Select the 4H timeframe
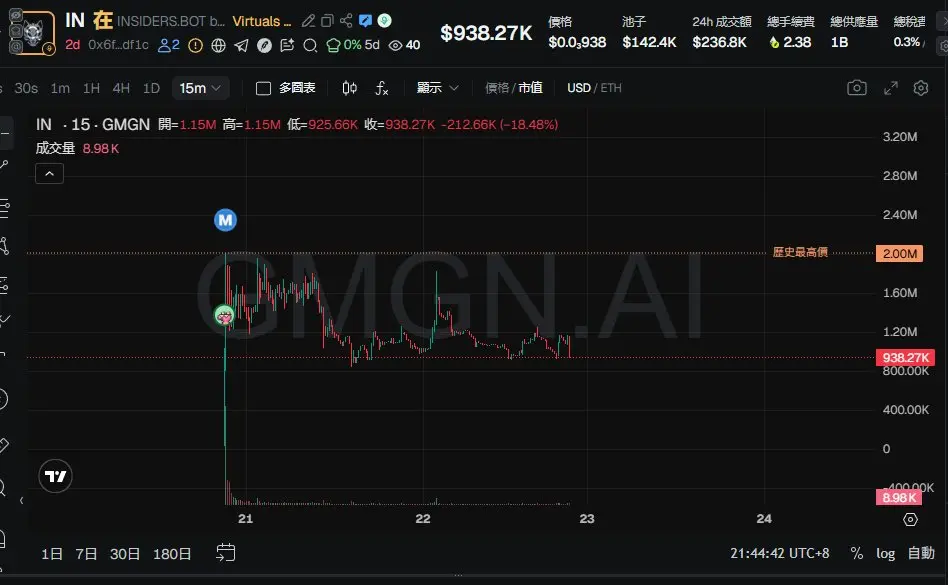The height and width of the screenshot is (585, 948). tap(121, 88)
